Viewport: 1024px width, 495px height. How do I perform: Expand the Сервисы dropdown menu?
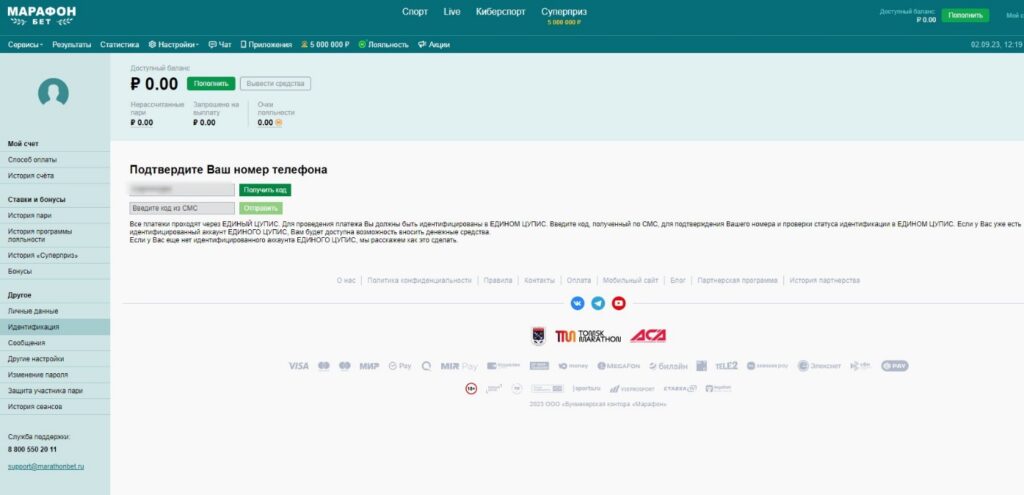pyautogui.click(x=25, y=44)
